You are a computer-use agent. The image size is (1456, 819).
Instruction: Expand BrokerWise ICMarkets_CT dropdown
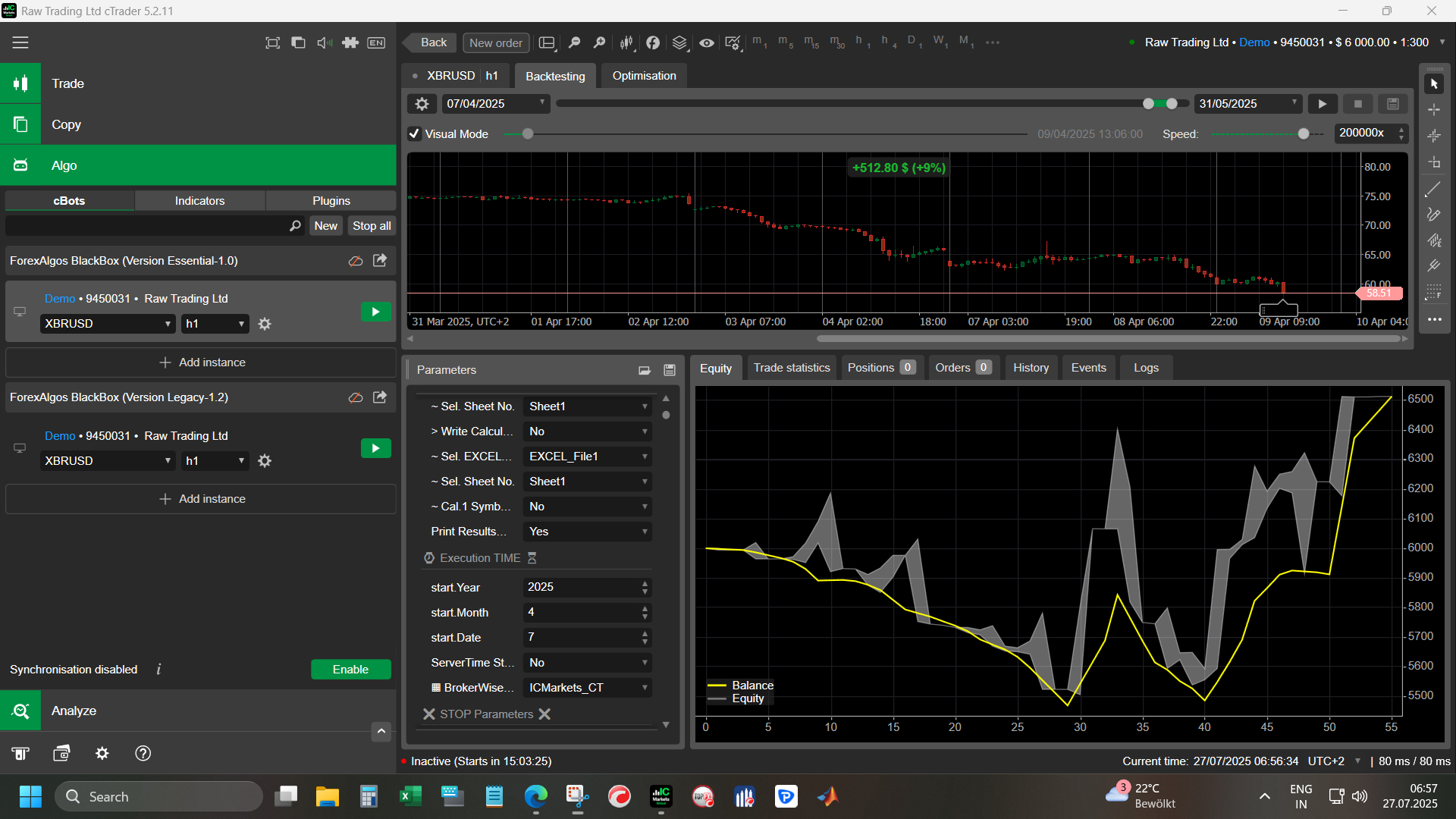pos(588,688)
